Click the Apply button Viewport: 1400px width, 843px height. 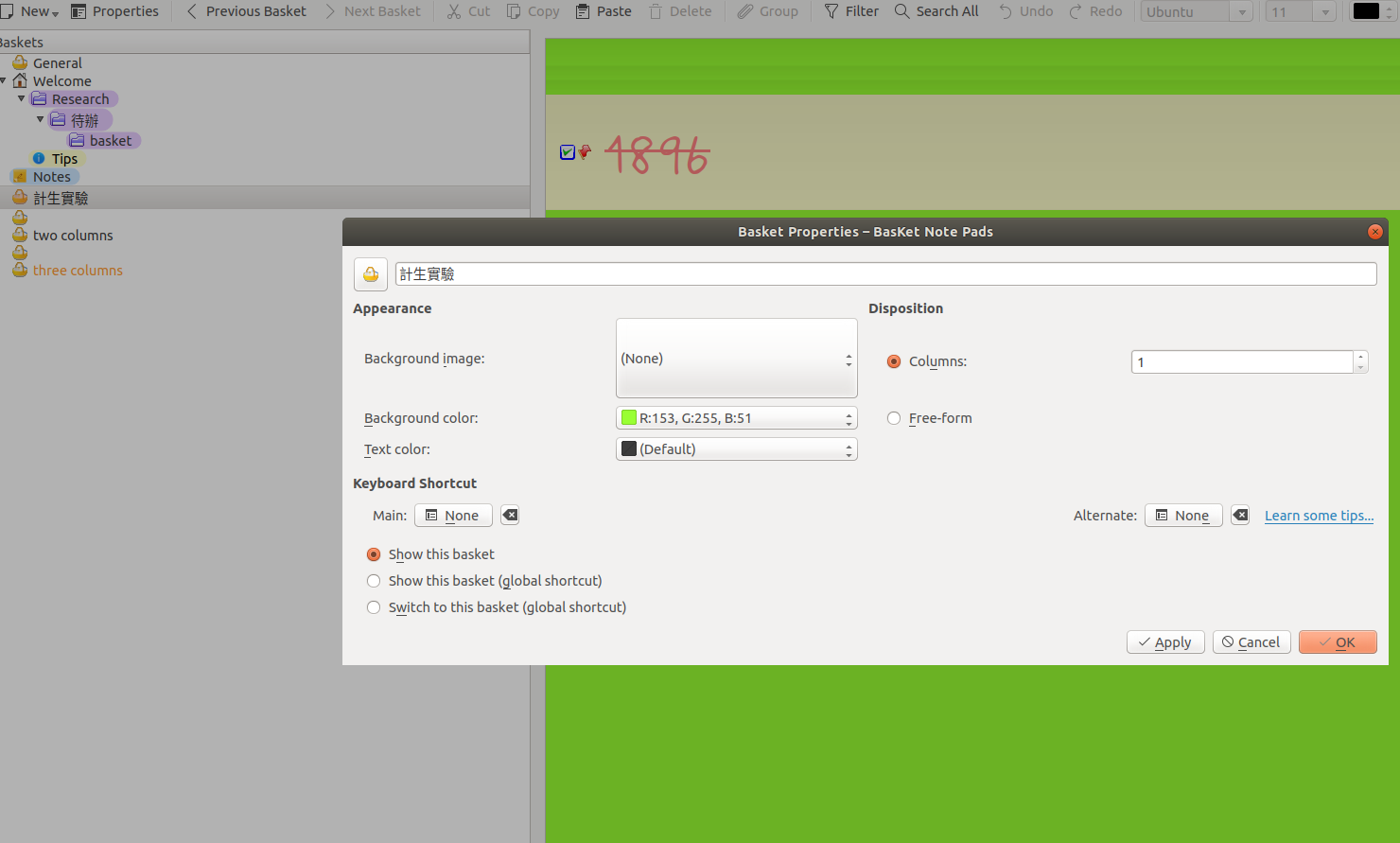[x=1165, y=642]
